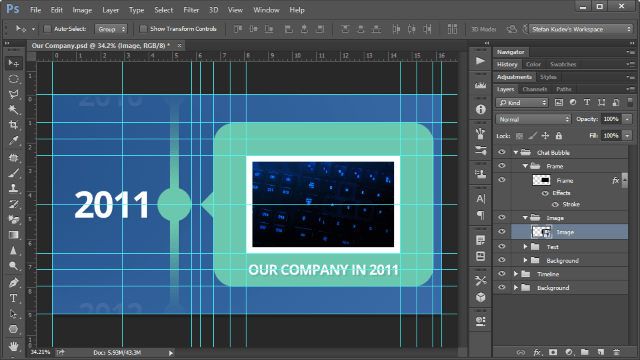The width and height of the screenshot is (640, 360).
Task: Enable the Auto-Select checkbox
Action: click(x=47, y=29)
